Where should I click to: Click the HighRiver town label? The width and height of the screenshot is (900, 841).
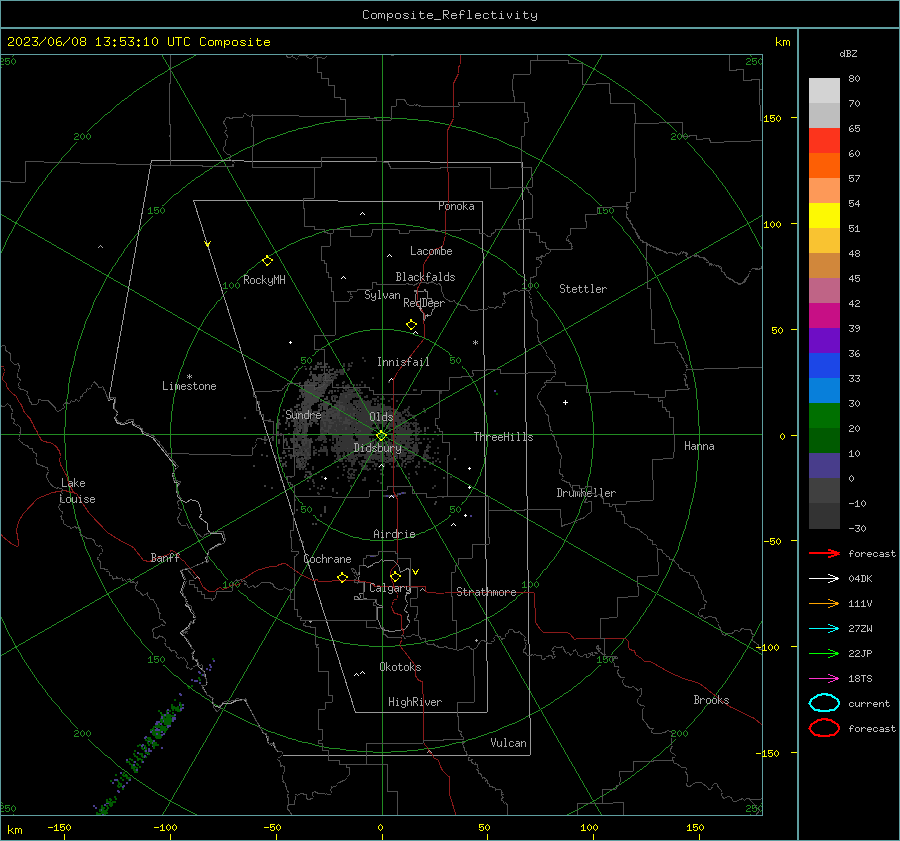coord(415,702)
